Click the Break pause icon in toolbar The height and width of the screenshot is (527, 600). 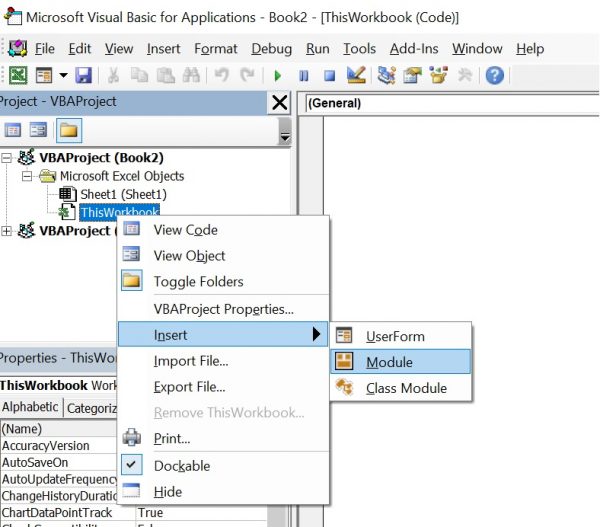(303, 76)
